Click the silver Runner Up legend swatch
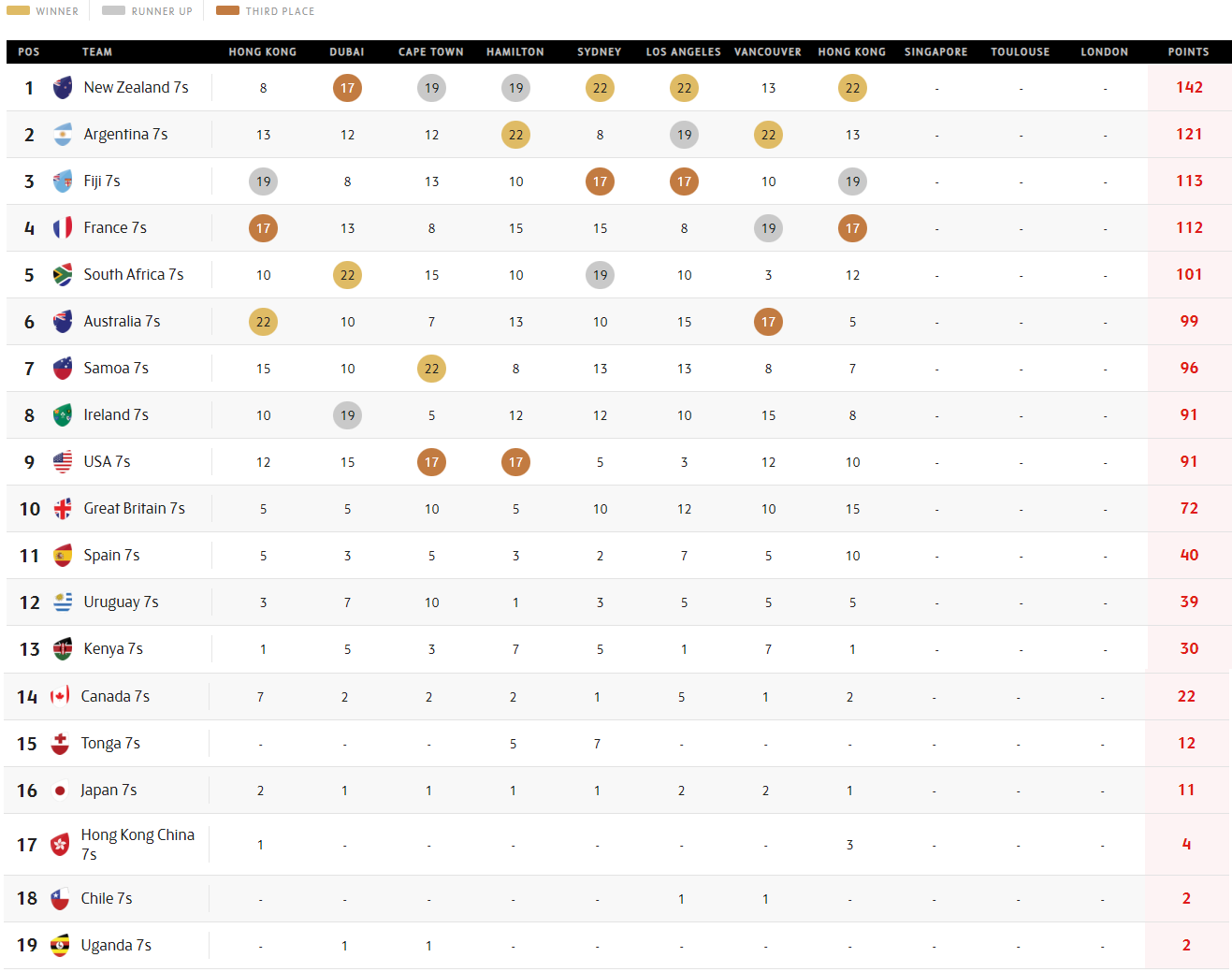The height and width of the screenshot is (972, 1232). click(113, 11)
